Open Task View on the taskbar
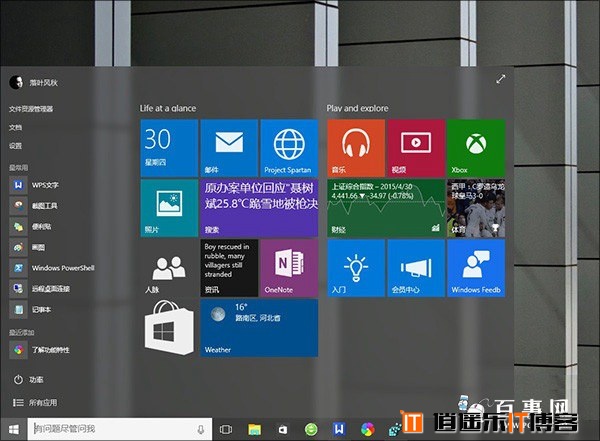600x441 pixels. click(226, 430)
